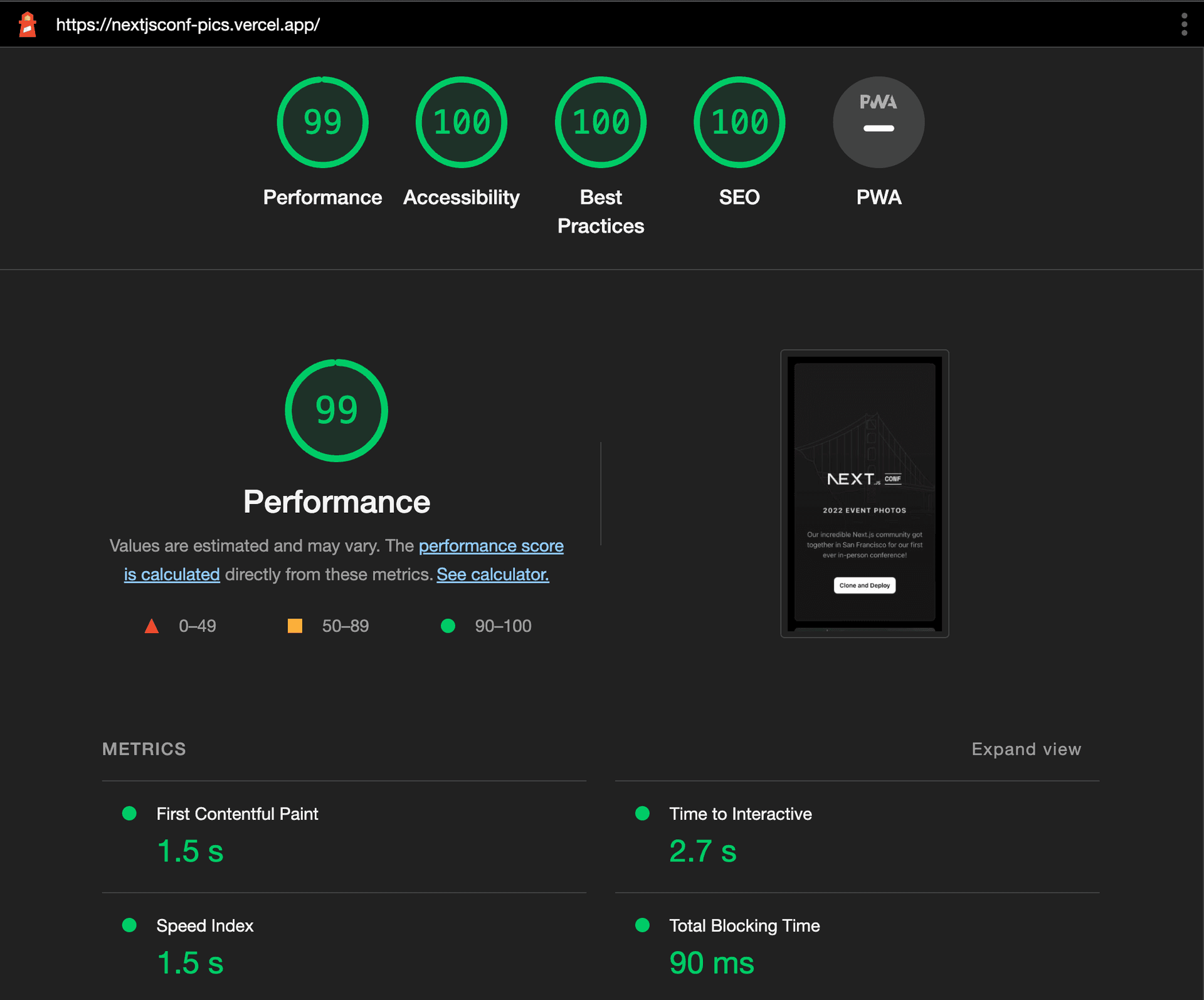
Task: Expand the Speed Index metric row
Action: (x=204, y=925)
